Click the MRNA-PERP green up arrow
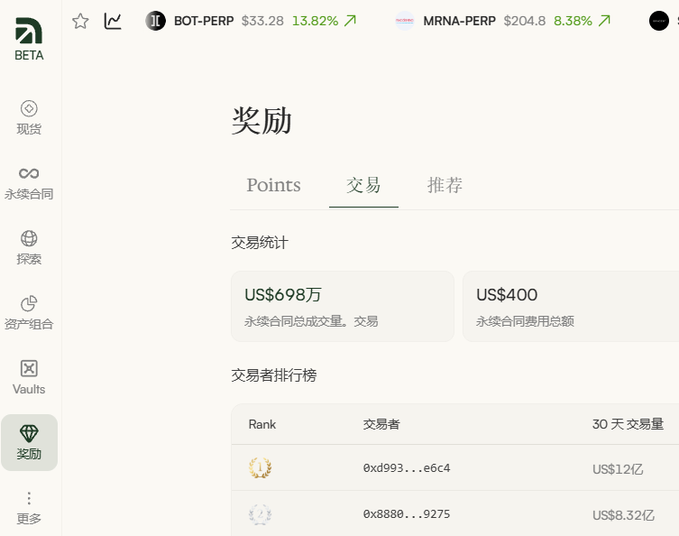Viewport: 679px width, 536px height. (x=604, y=21)
